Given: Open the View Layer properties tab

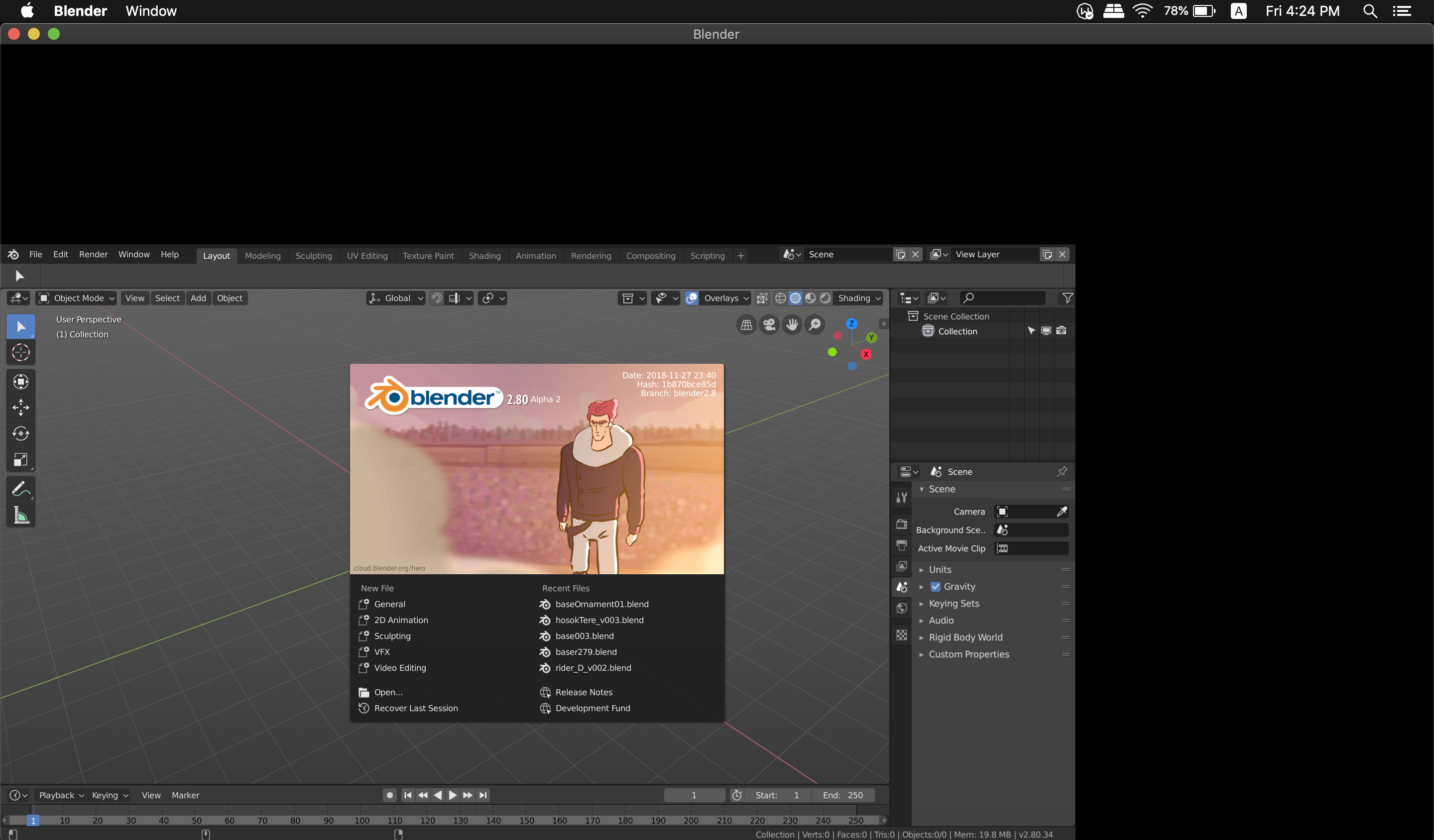Looking at the screenshot, I should [x=901, y=566].
